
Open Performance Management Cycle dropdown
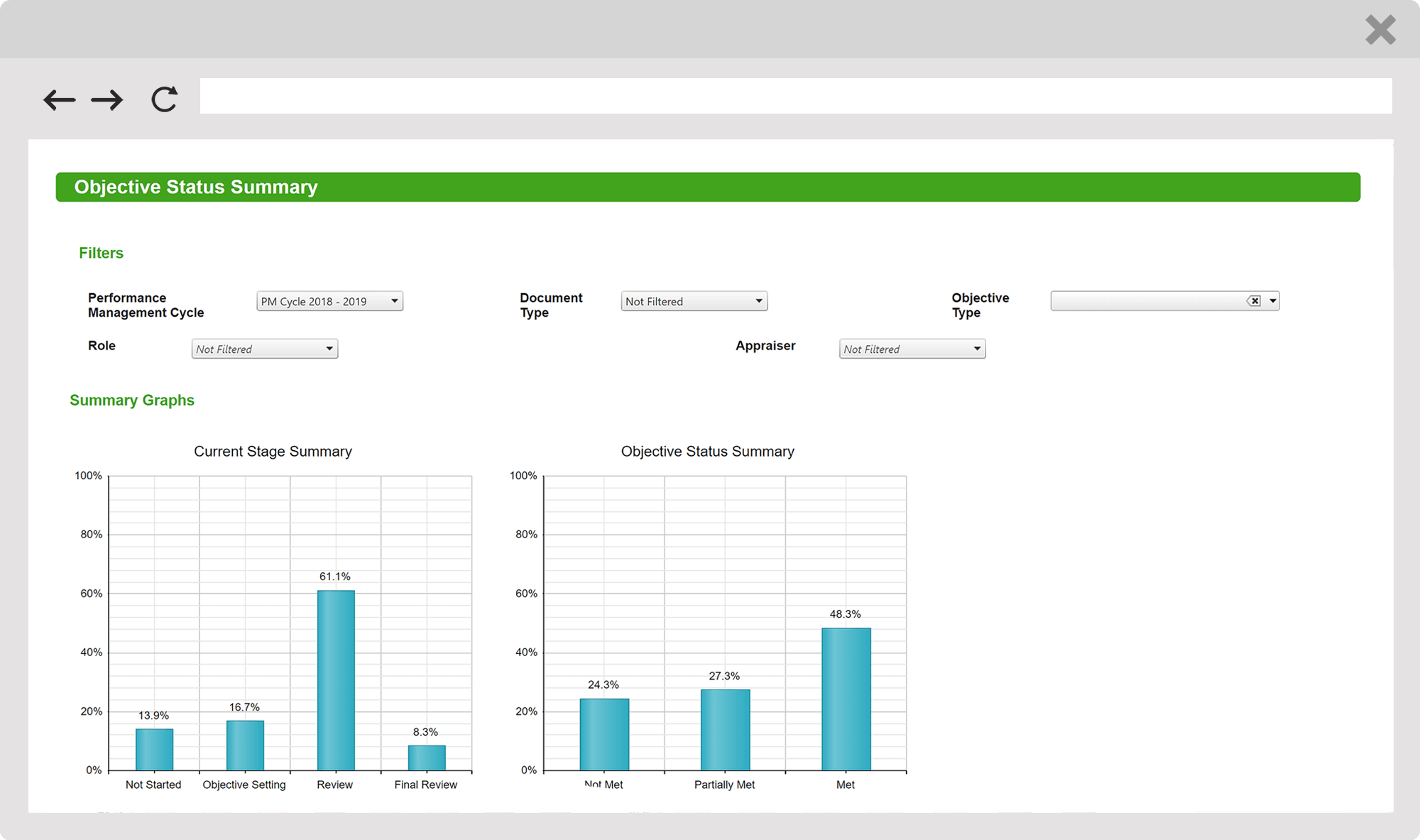[329, 301]
